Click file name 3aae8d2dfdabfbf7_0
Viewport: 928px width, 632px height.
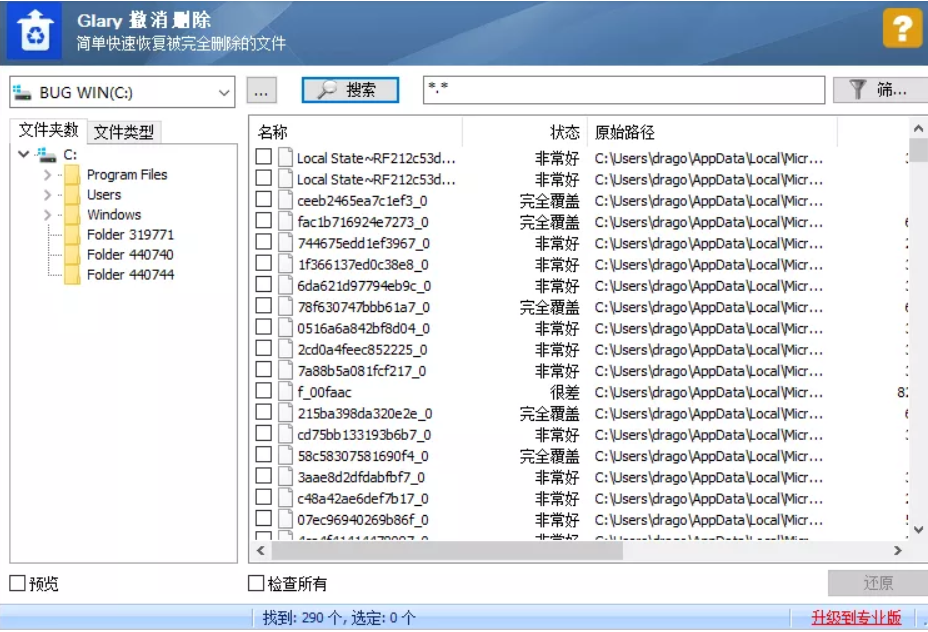361,478
